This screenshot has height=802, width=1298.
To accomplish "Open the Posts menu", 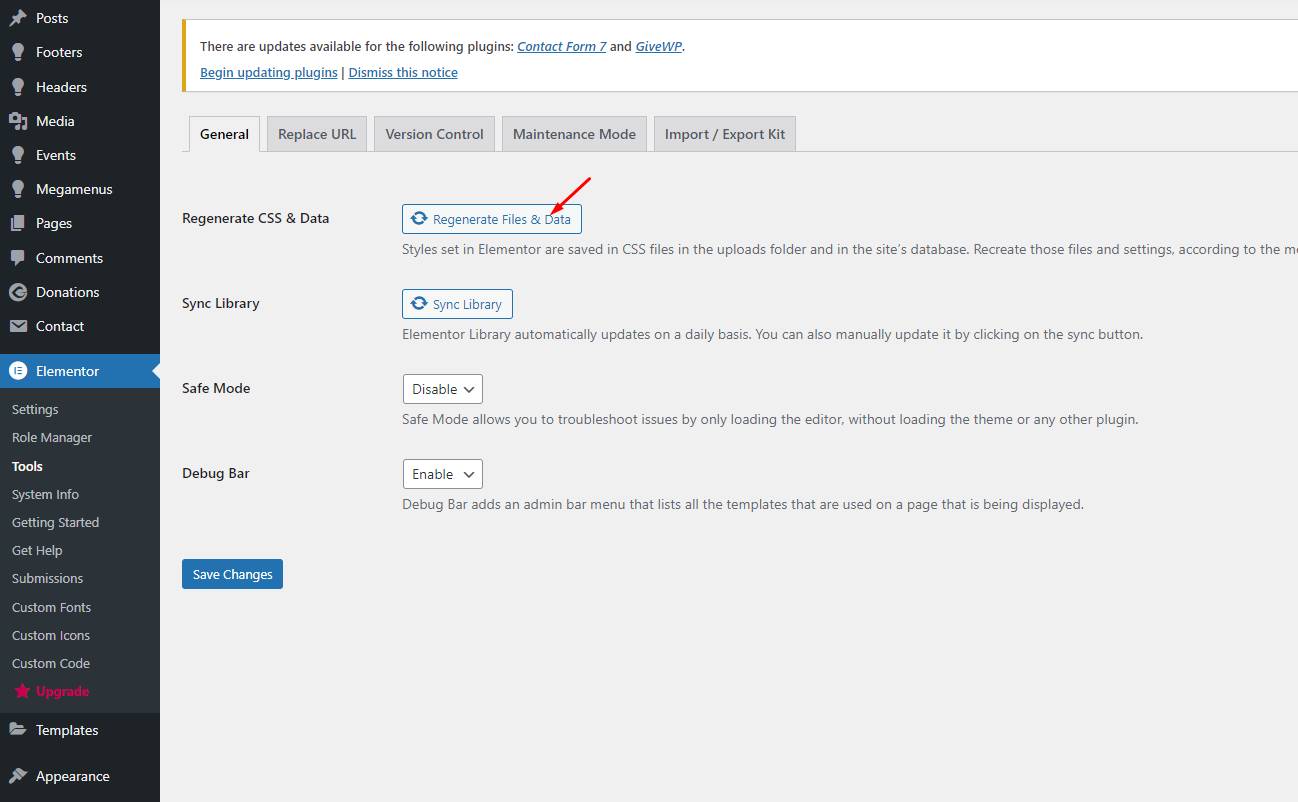I will tap(80, 18).
